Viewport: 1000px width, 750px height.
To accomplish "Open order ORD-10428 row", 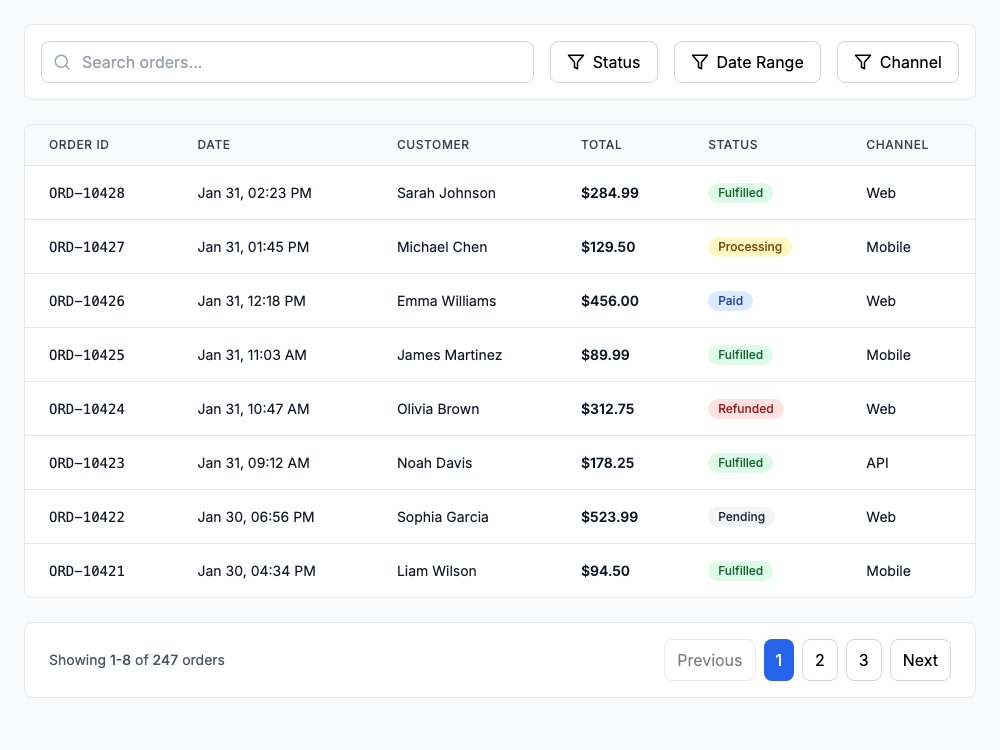I will tap(500, 193).
